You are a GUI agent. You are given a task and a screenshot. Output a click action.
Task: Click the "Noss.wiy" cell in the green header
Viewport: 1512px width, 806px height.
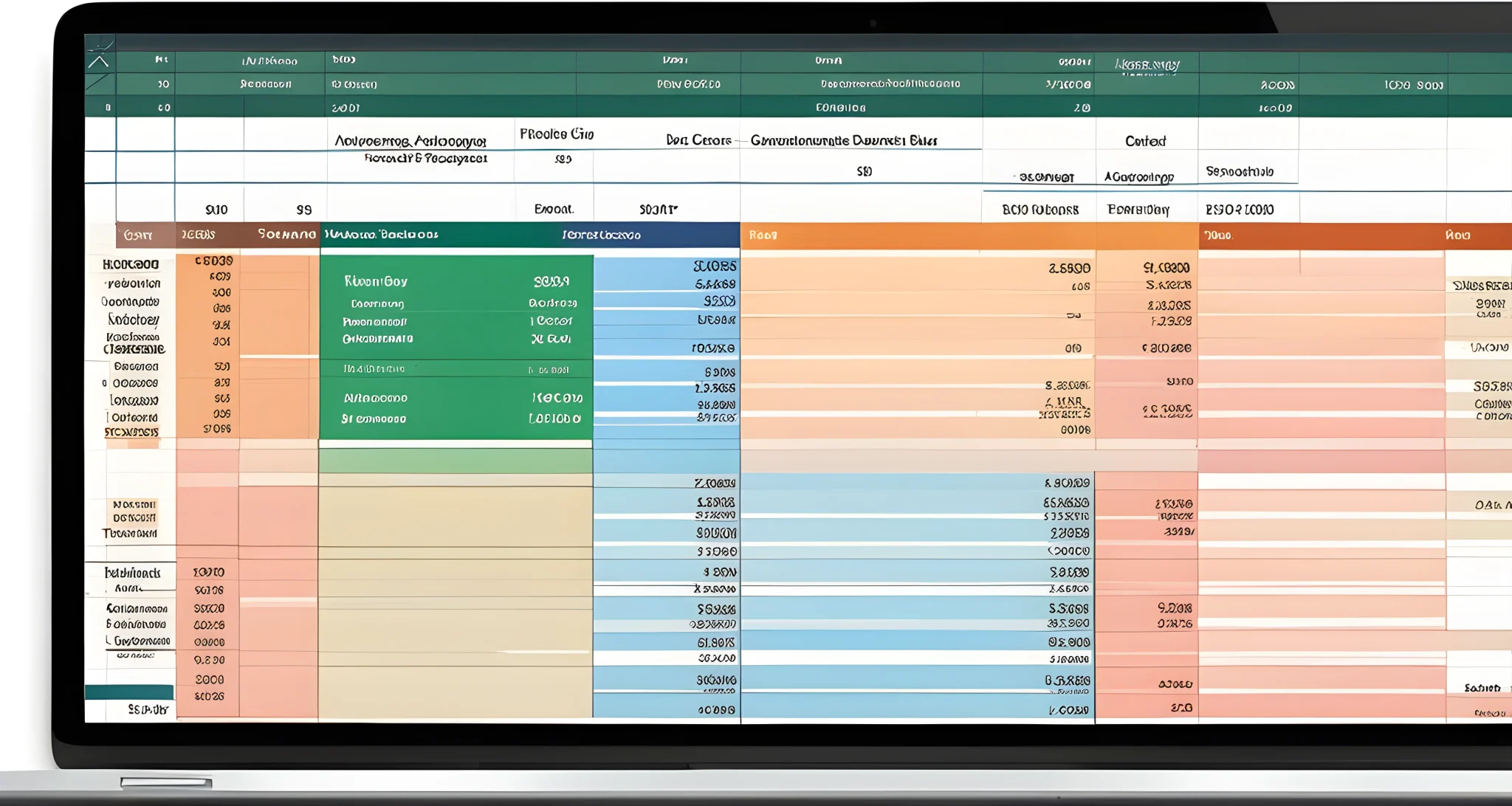tap(1147, 66)
